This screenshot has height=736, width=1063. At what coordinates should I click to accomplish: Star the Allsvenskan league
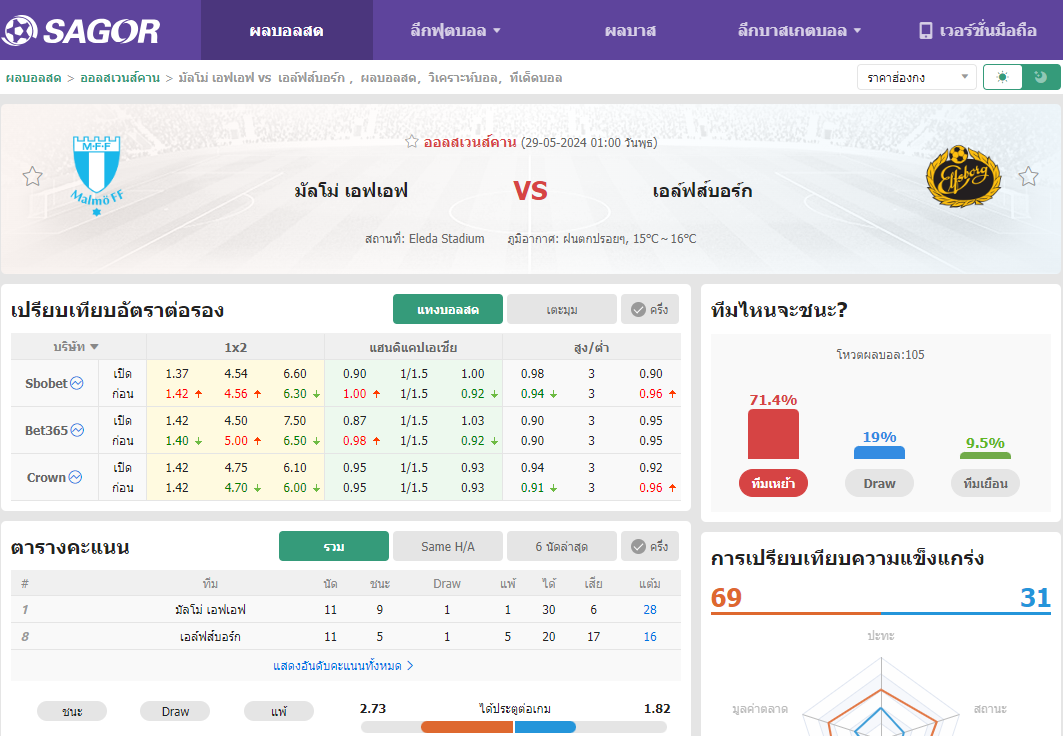(x=412, y=142)
